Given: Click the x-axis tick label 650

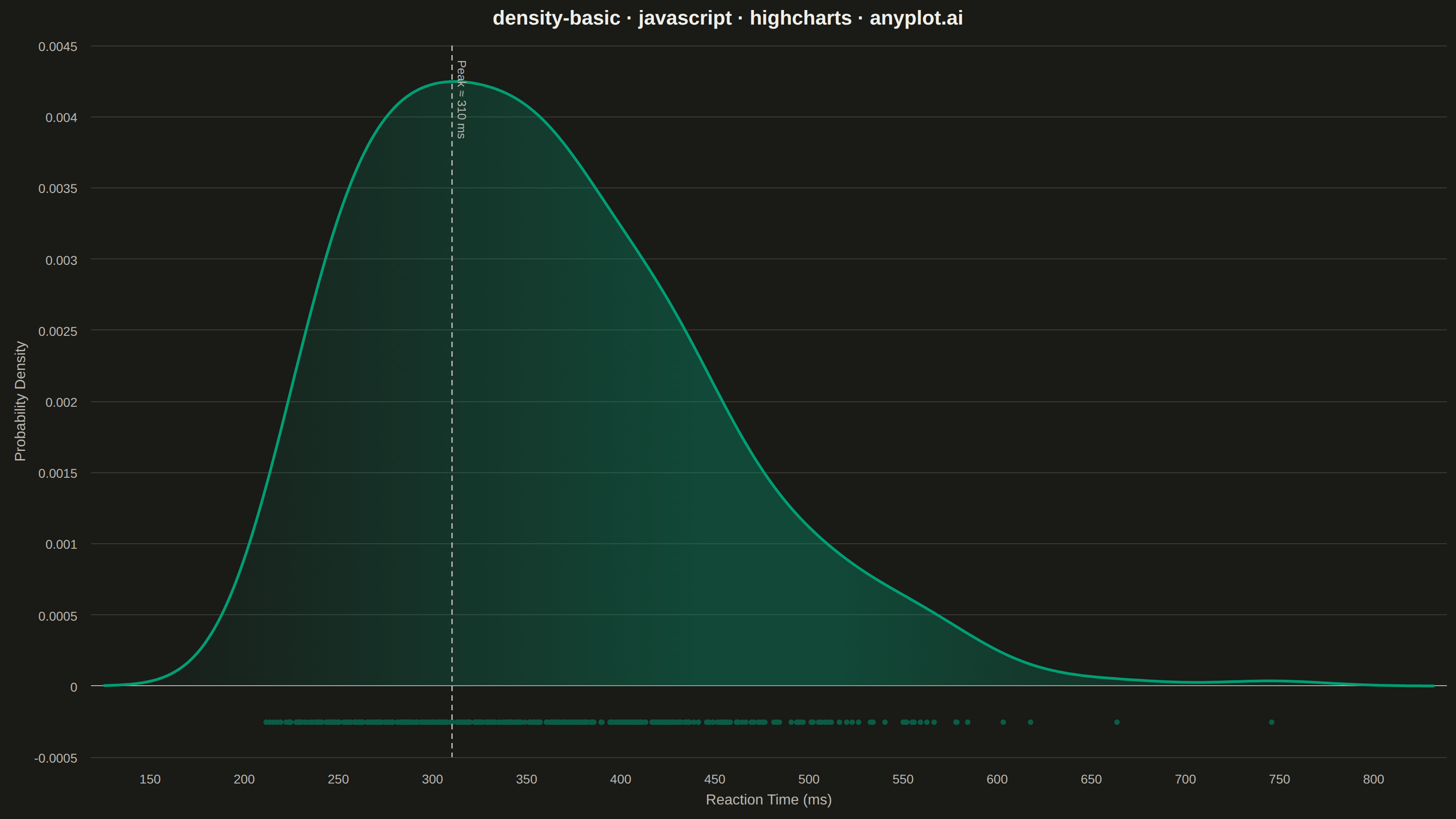Looking at the screenshot, I should click(x=1091, y=779).
